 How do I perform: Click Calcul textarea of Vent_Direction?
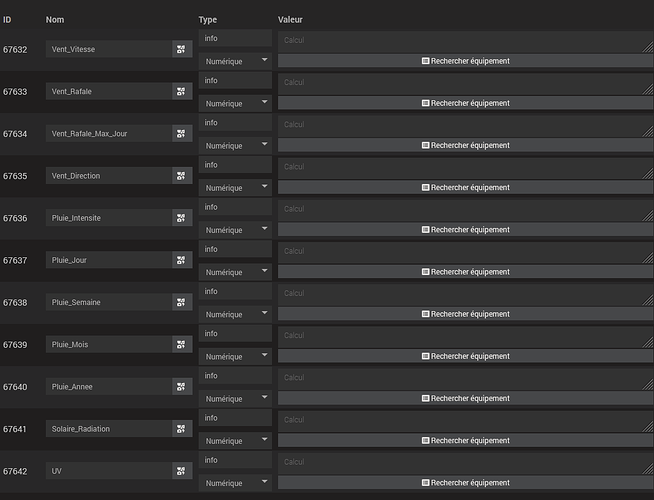point(465,168)
